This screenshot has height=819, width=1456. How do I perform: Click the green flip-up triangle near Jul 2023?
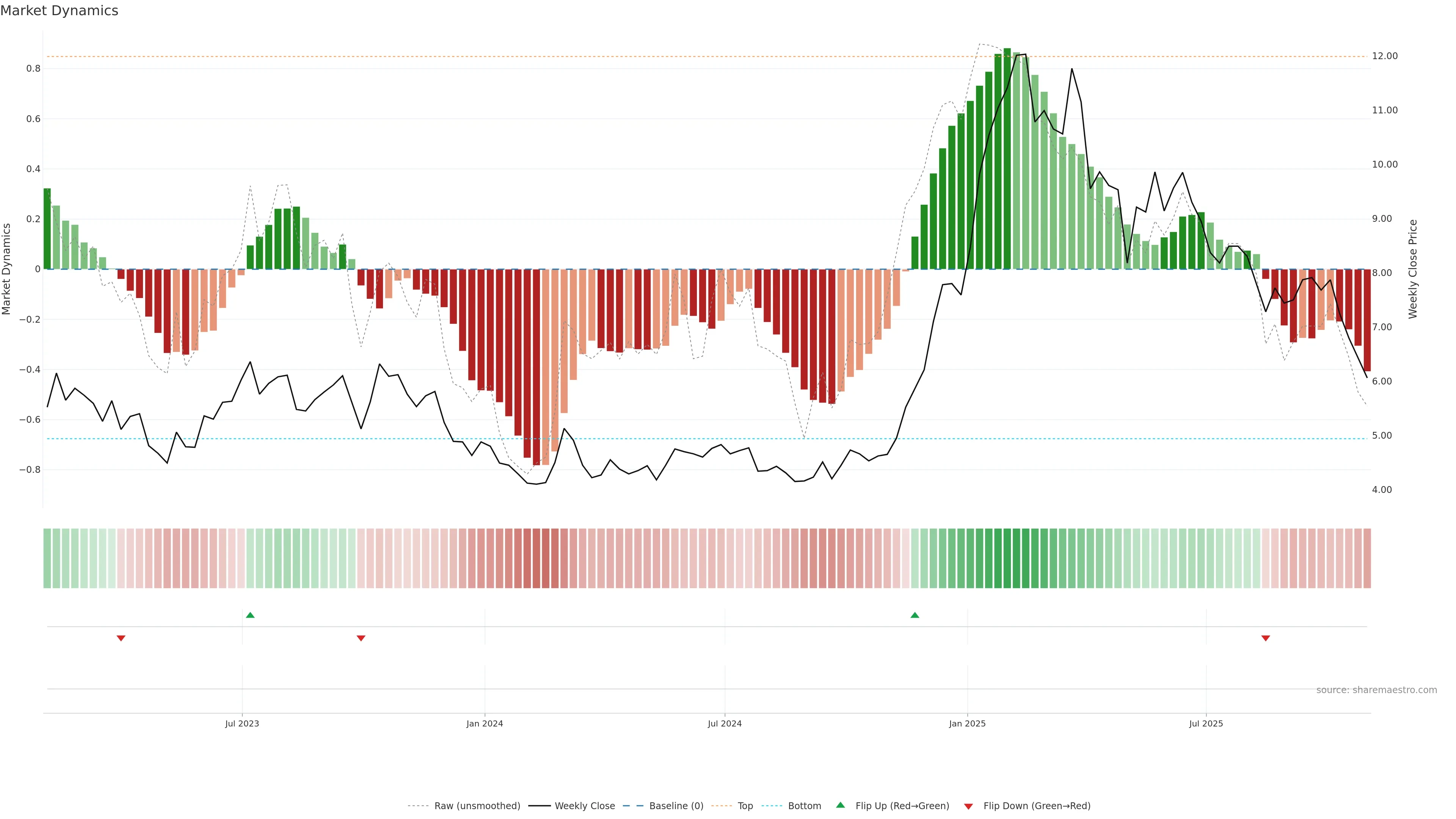250,615
